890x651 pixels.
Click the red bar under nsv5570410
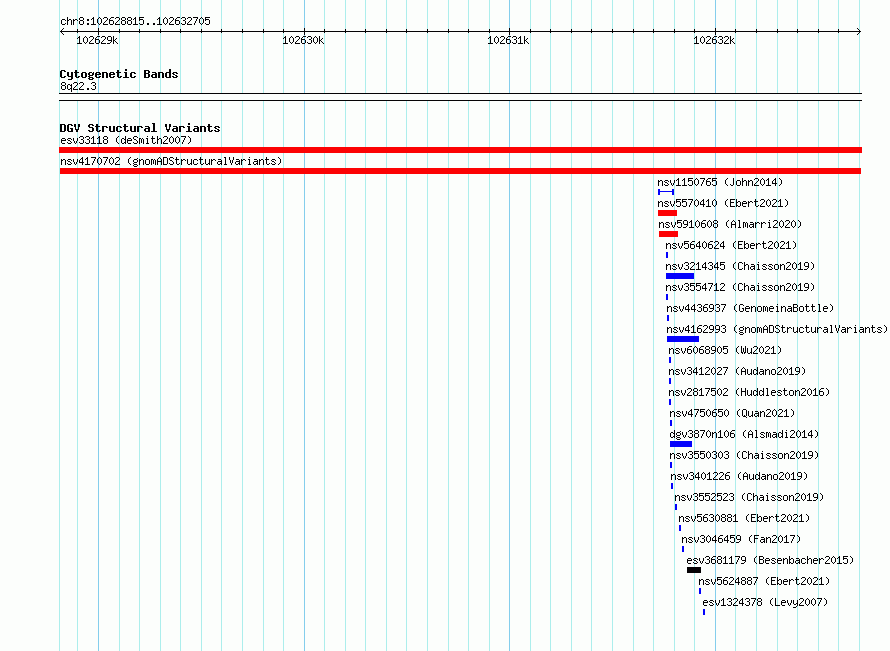(668, 213)
